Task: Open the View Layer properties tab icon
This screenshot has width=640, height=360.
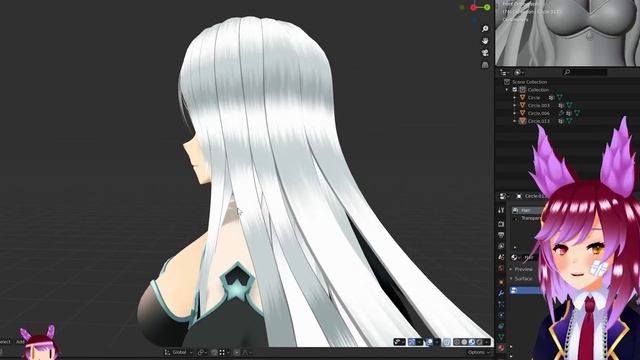Action: point(501,246)
